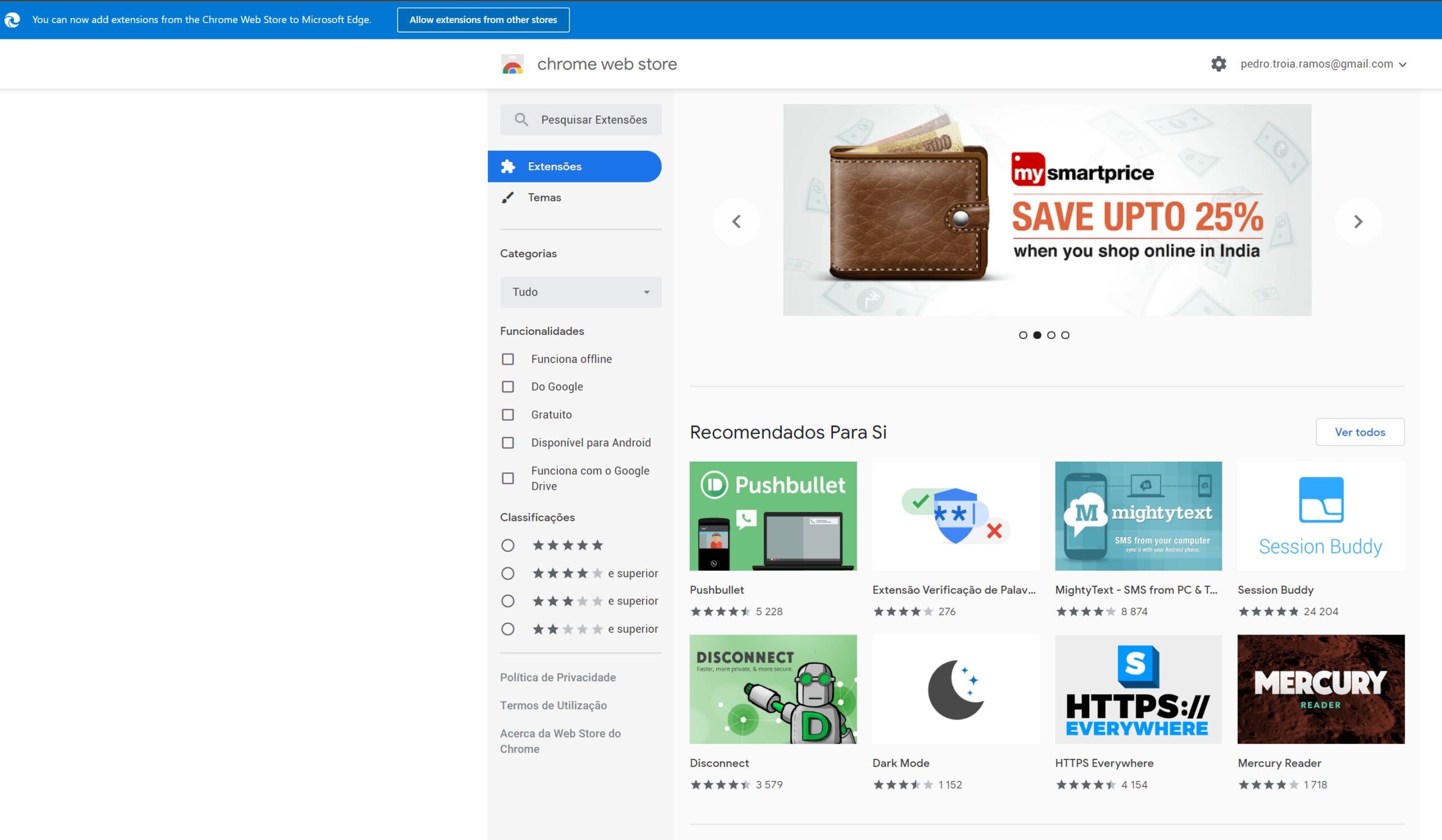
Task: Click Disconnect rating count 3 579
Action: (x=768, y=784)
